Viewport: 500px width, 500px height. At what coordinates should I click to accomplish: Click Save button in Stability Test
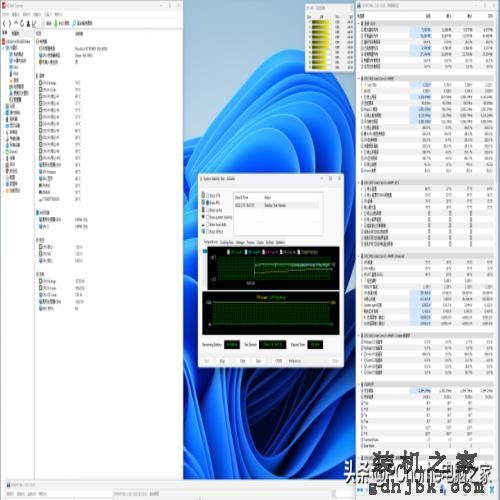click(x=259, y=361)
